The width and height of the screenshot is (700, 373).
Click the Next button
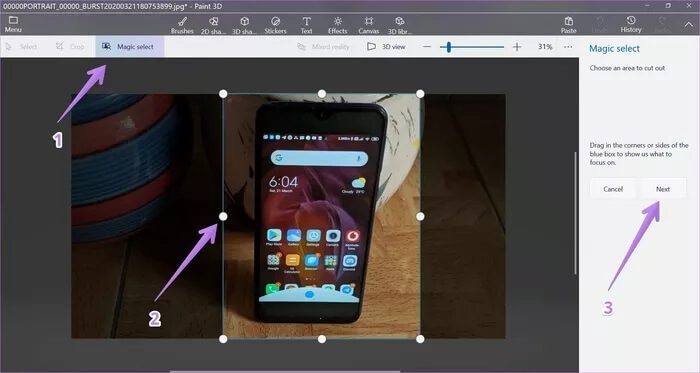[663, 189]
